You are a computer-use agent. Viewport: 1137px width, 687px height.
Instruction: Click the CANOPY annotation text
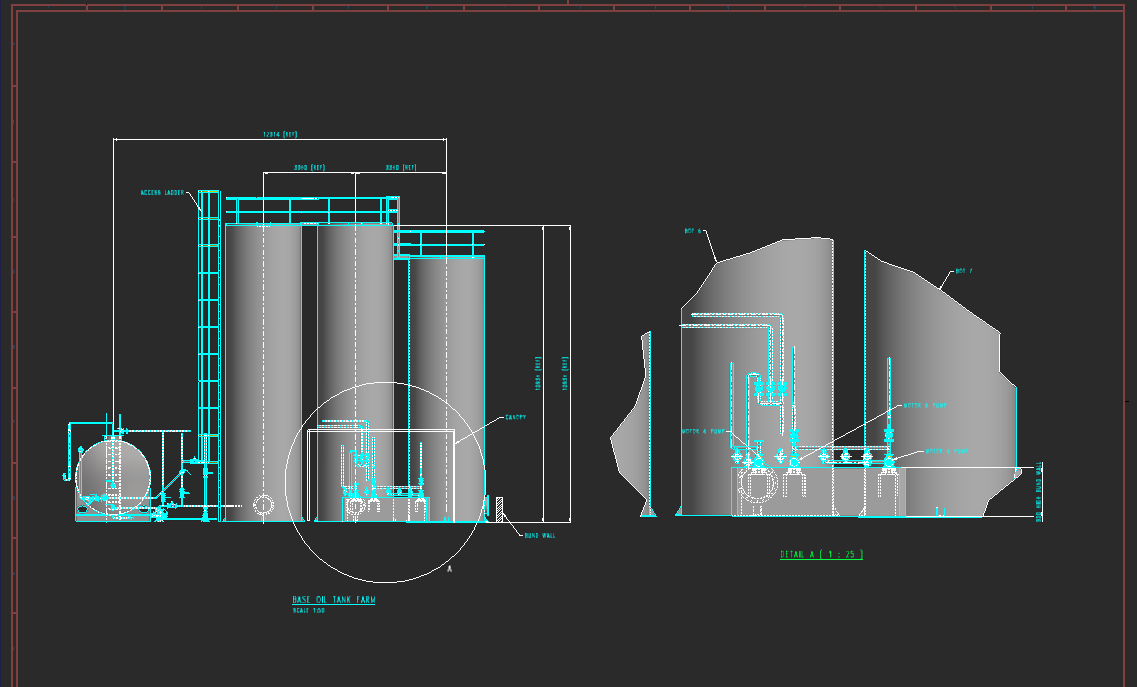point(516,417)
